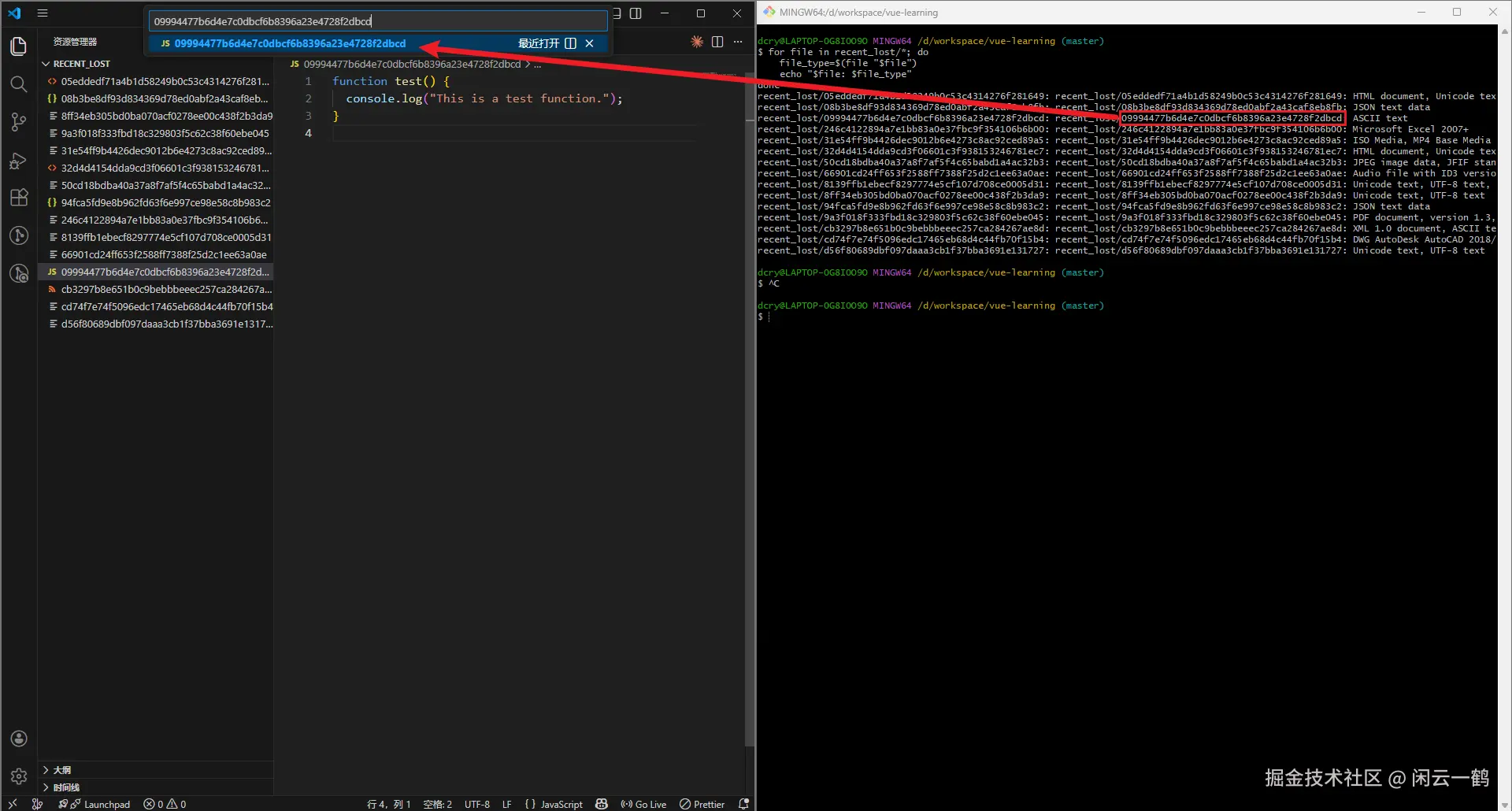Open the remote window indicator in the status bar
The image size is (1512, 811).
pyautogui.click(x=13, y=804)
